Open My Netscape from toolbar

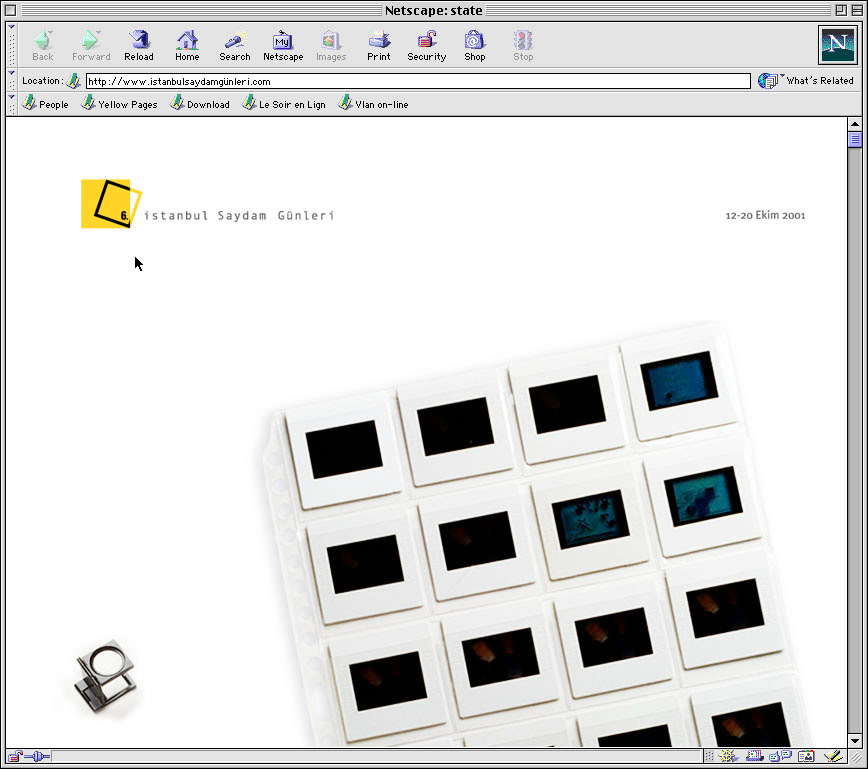pyautogui.click(x=283, y=45)
